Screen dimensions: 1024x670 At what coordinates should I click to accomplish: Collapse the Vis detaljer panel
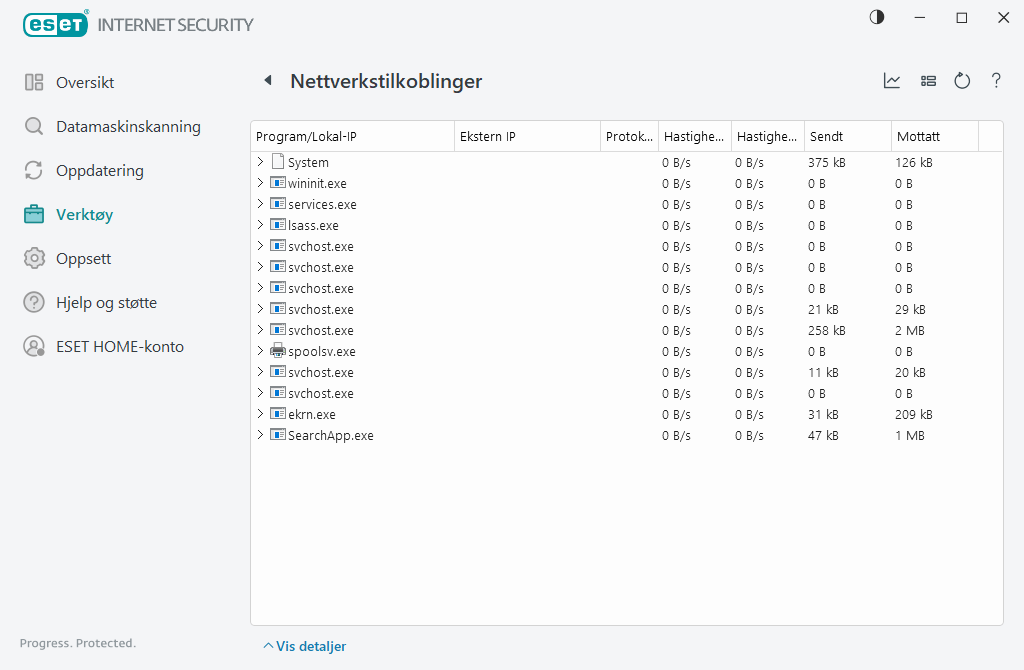tap(303, 646)
